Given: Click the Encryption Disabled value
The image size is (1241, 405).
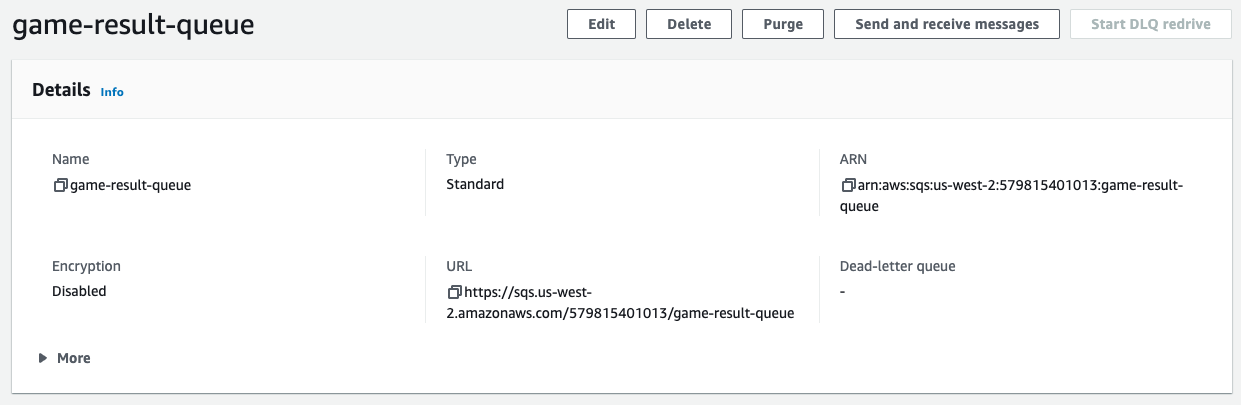Looking at the screenshot, I should [x=79, y=291].
